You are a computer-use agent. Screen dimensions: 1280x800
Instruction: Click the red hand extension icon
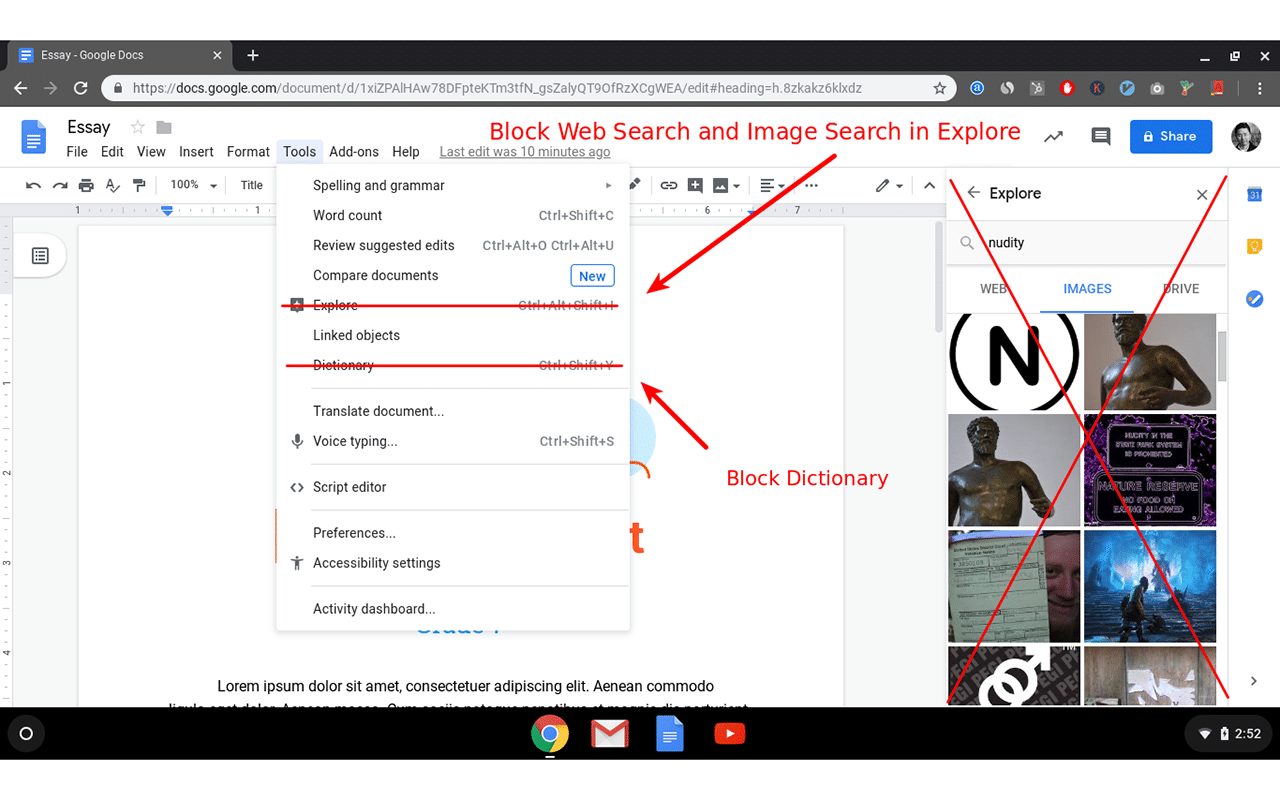click(x=1067, y=88)
